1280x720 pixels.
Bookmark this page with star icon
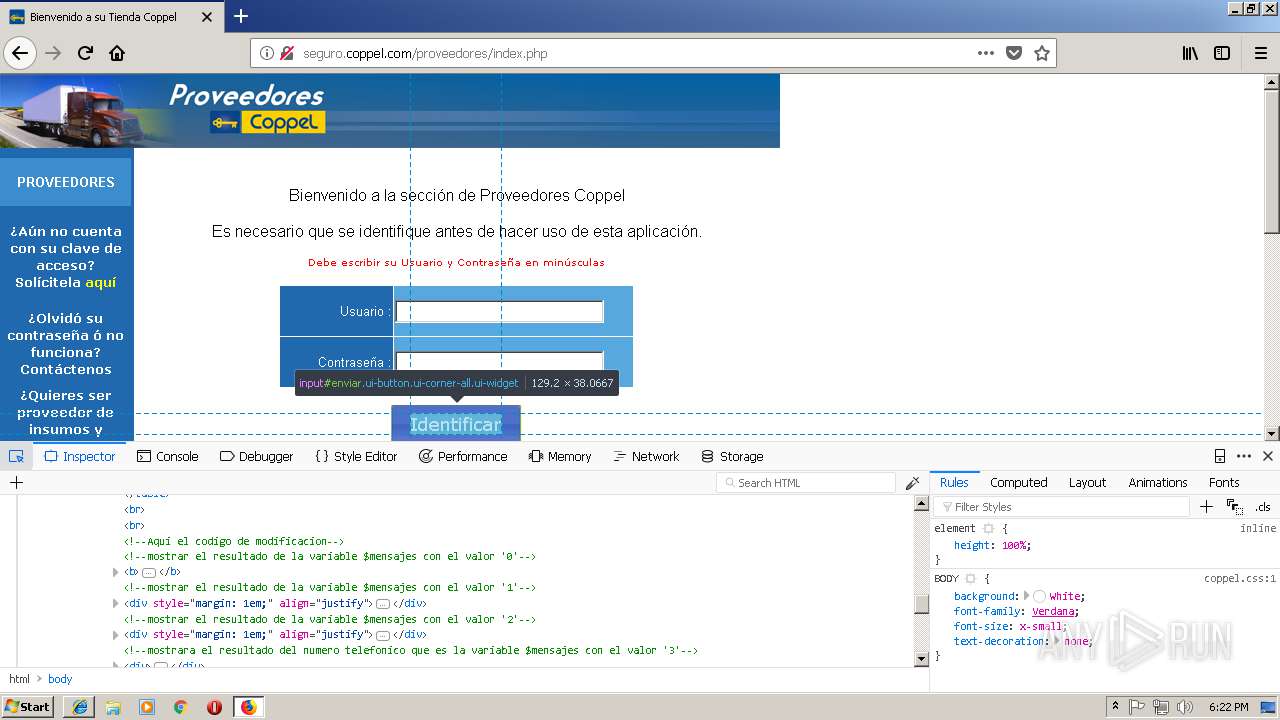click(x=1042, y=53)
